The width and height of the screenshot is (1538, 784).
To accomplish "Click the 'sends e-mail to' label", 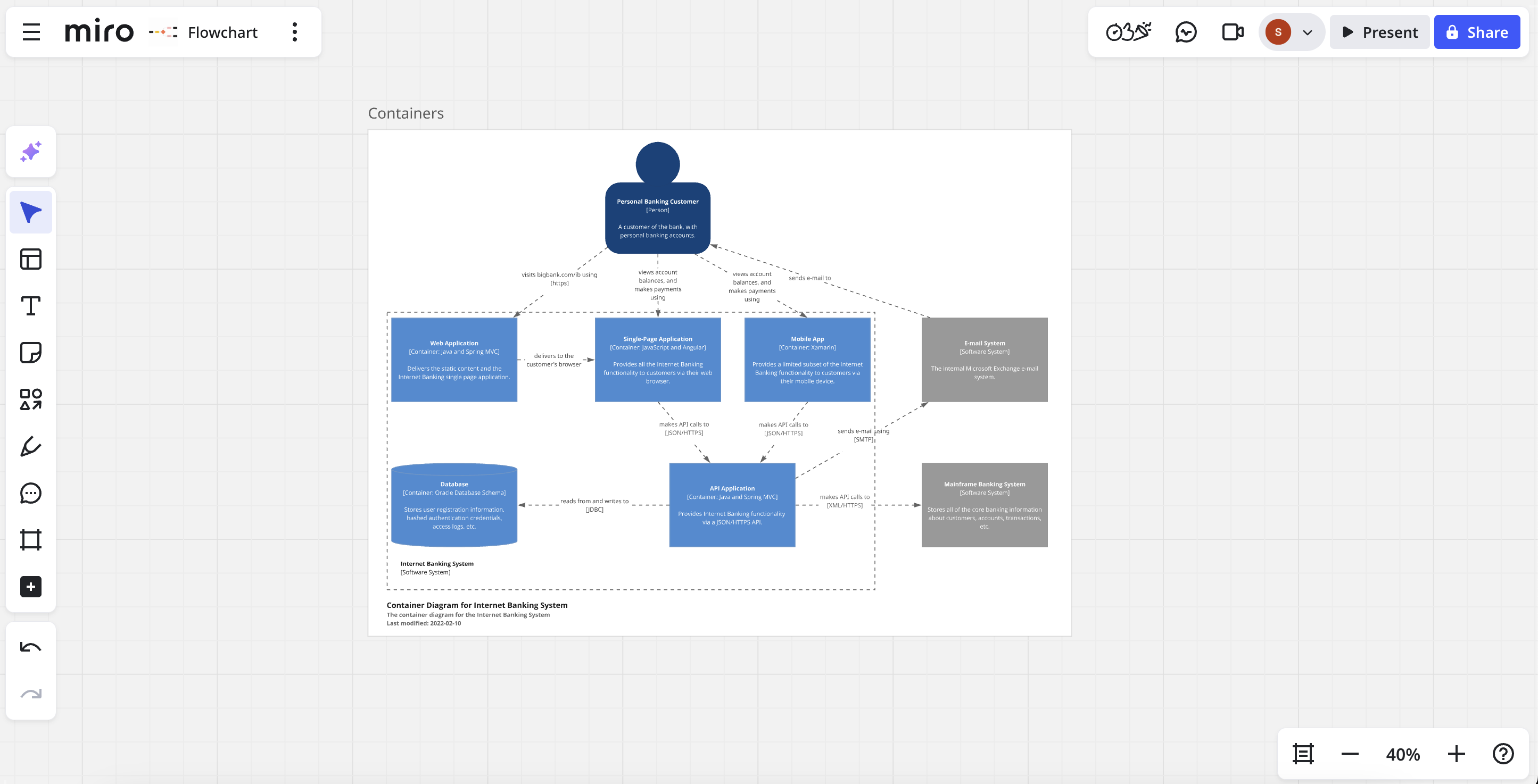I will pos(809,278).
